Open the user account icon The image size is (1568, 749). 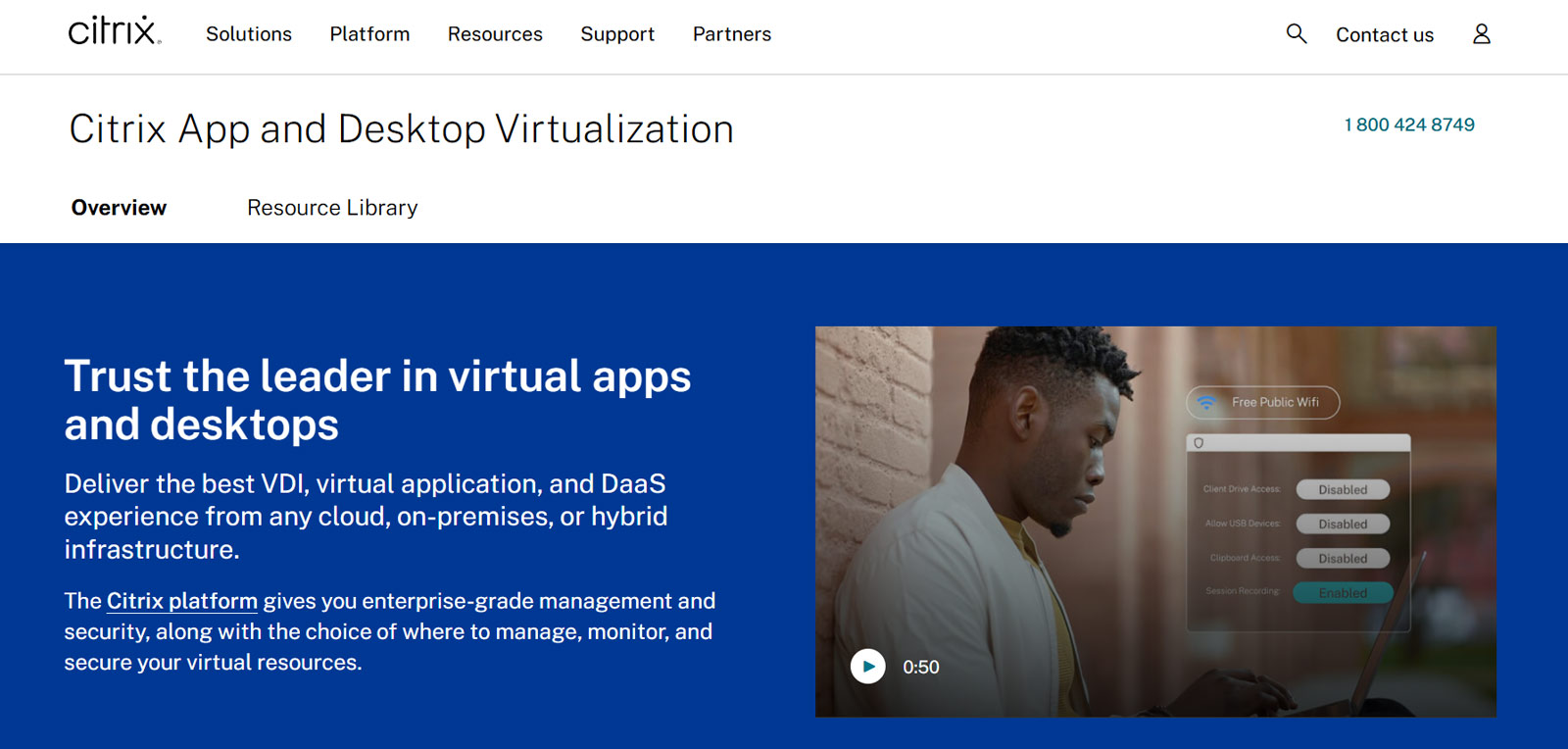tap(1482, 34)
